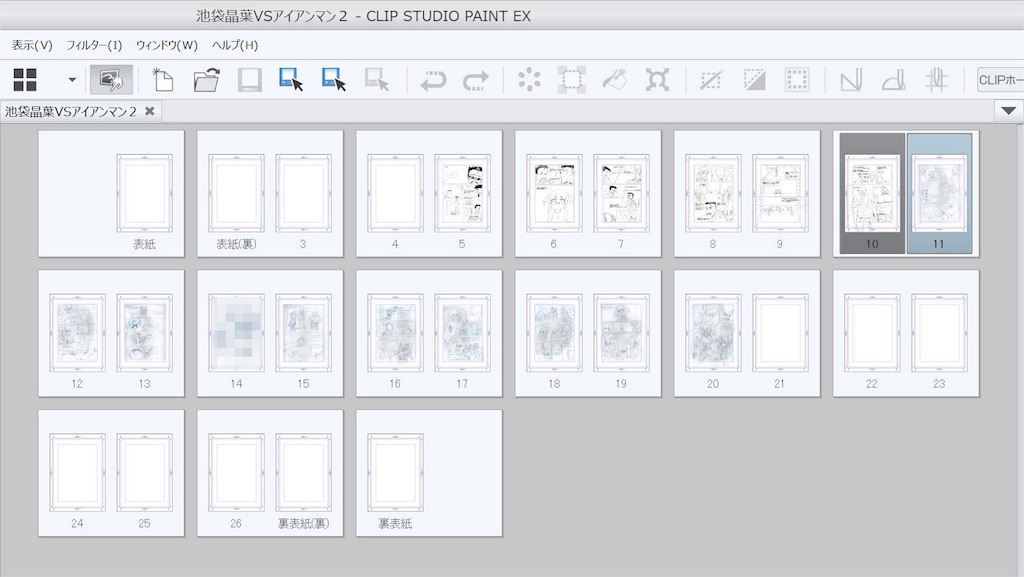The height and width of the screenshot is (577, 1024).
Task: Select blank page 25 thumbnail
Action: click(144, 473)
